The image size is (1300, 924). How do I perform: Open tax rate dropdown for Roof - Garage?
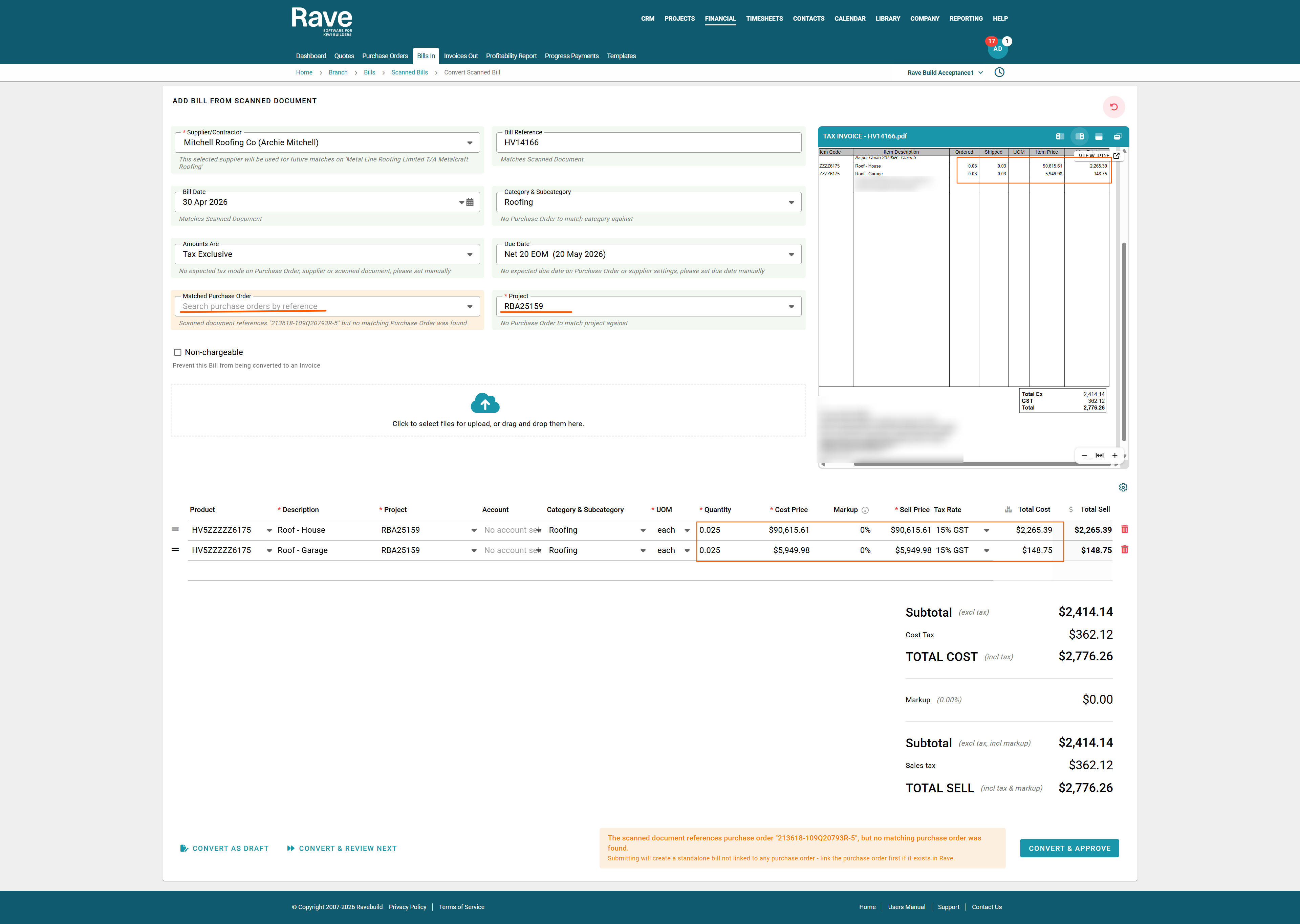pos(986,551)
